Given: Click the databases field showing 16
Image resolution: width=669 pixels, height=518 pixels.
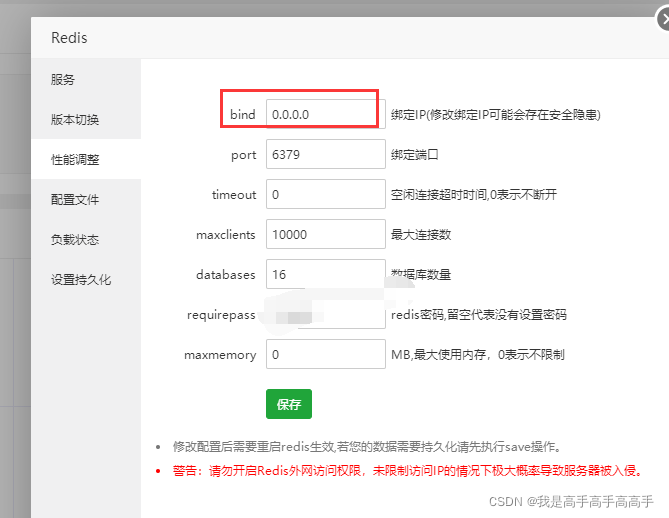Looking at the screenshot, I should 326,274.
